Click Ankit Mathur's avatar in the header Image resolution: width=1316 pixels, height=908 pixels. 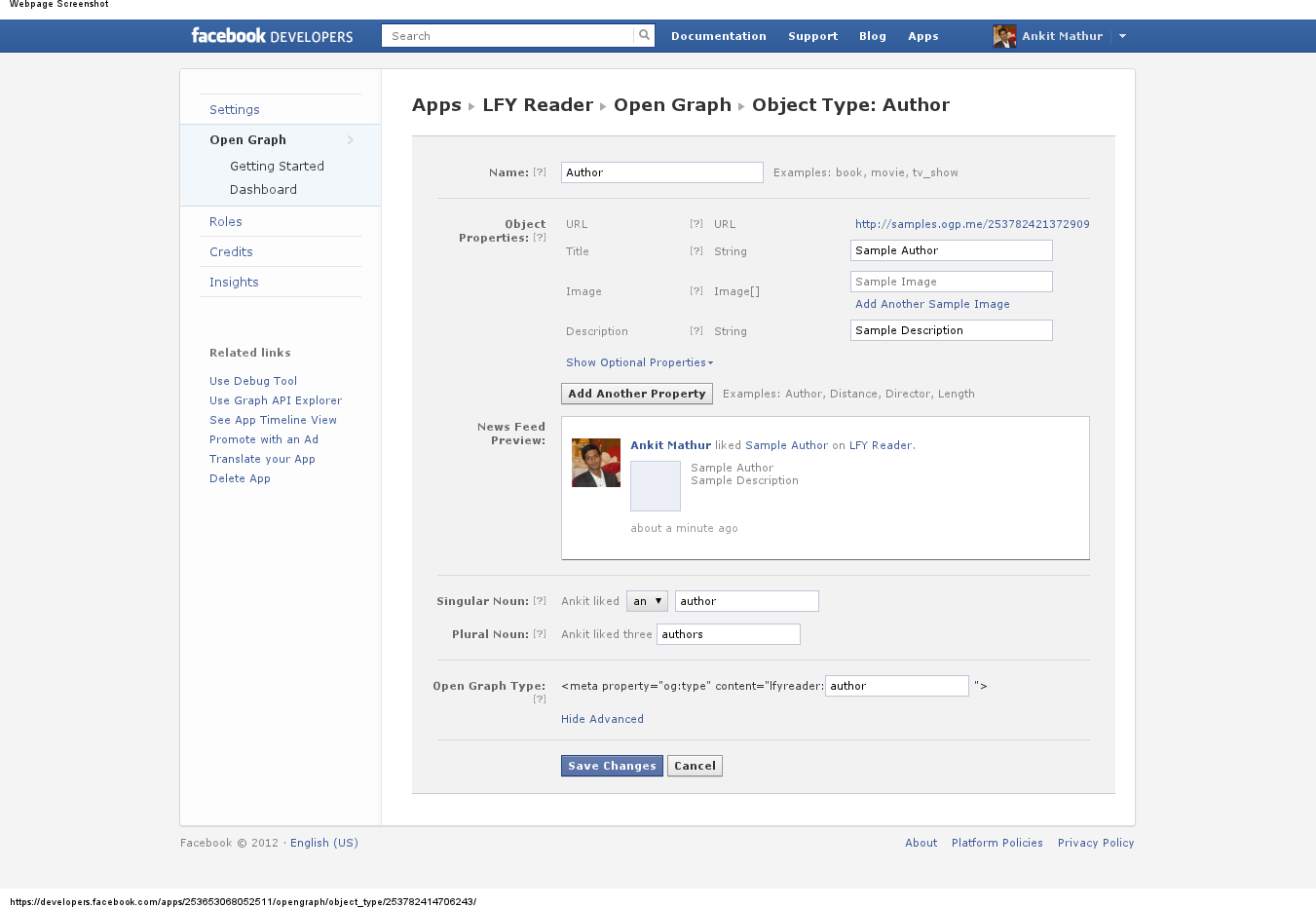pos(1004,36)
